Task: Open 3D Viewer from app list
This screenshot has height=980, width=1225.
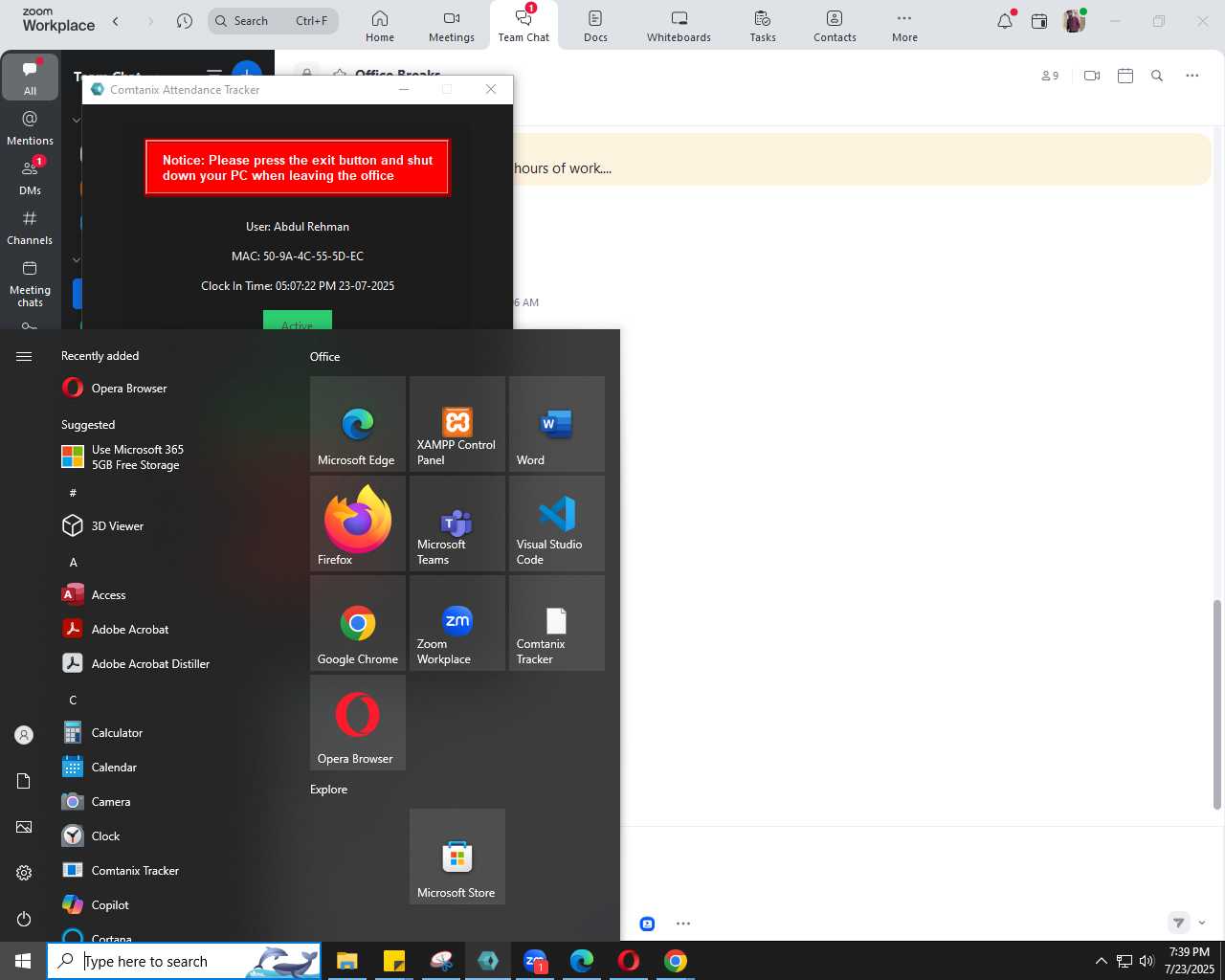Action: (x=172, y=526)
